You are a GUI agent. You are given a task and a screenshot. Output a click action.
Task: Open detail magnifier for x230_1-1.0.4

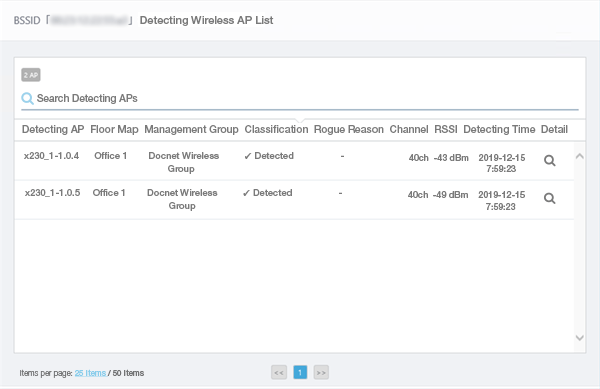(549, 161)
